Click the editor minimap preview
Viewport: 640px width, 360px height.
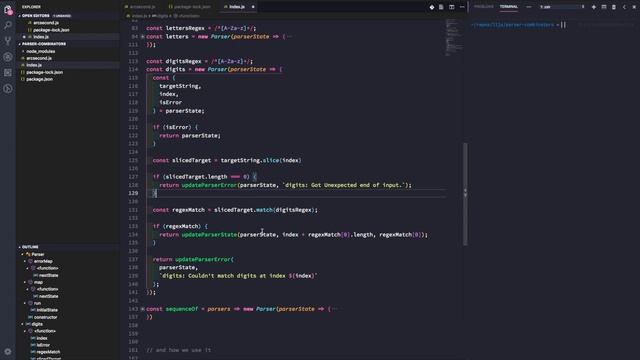pyautogui.click(x=453, y=37)
